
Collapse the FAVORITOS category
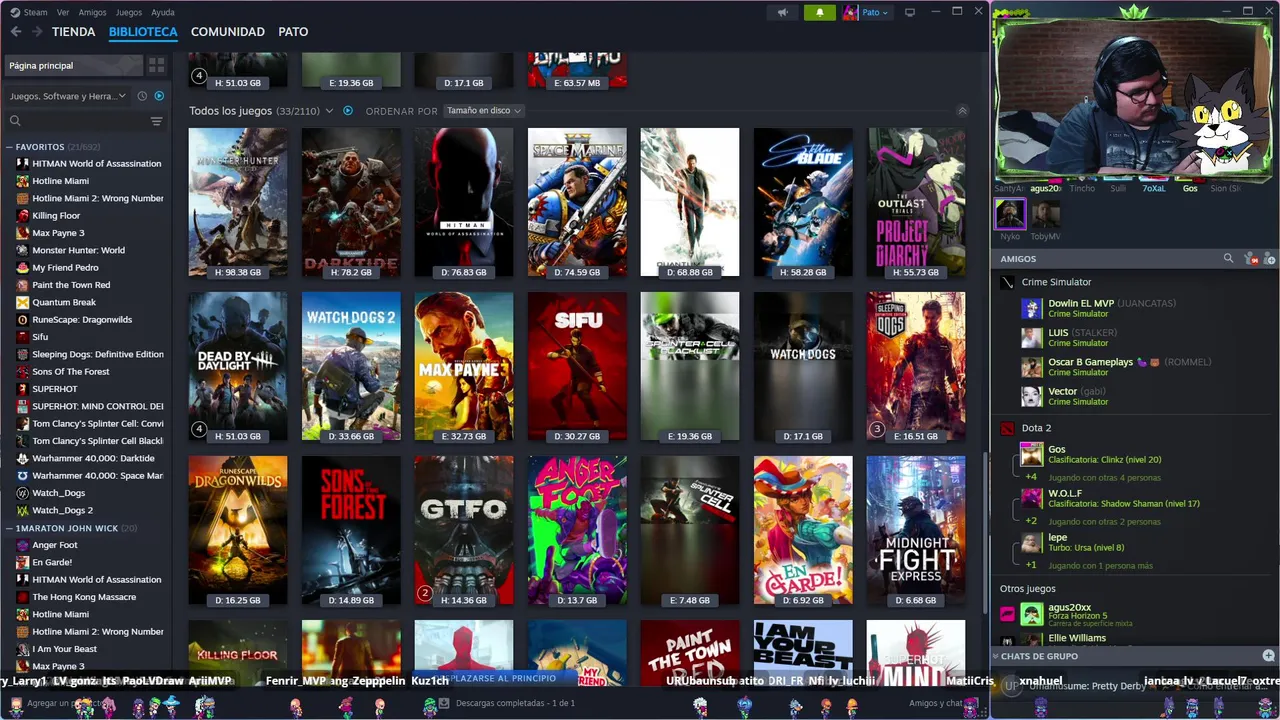click(x=9, y=147)
